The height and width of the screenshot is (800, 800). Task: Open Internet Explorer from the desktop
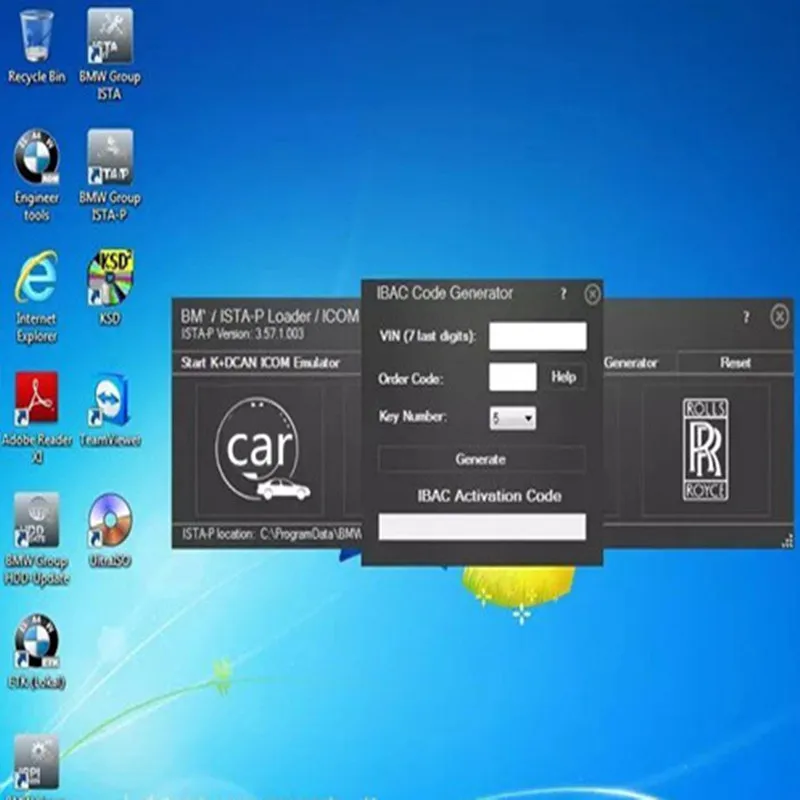click(36, 296)
